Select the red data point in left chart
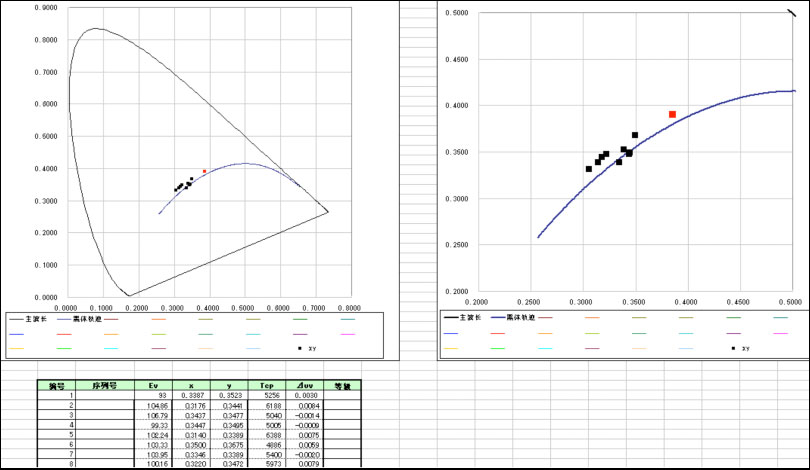This screenshot has height=470, width=810. pos(205,171)
